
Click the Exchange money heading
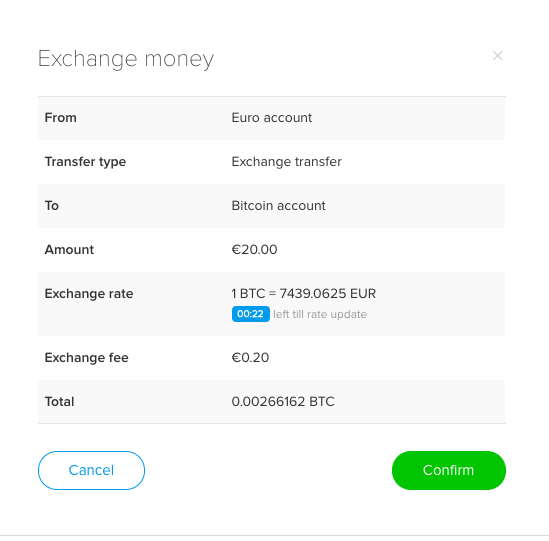click(x=126, y=59)
